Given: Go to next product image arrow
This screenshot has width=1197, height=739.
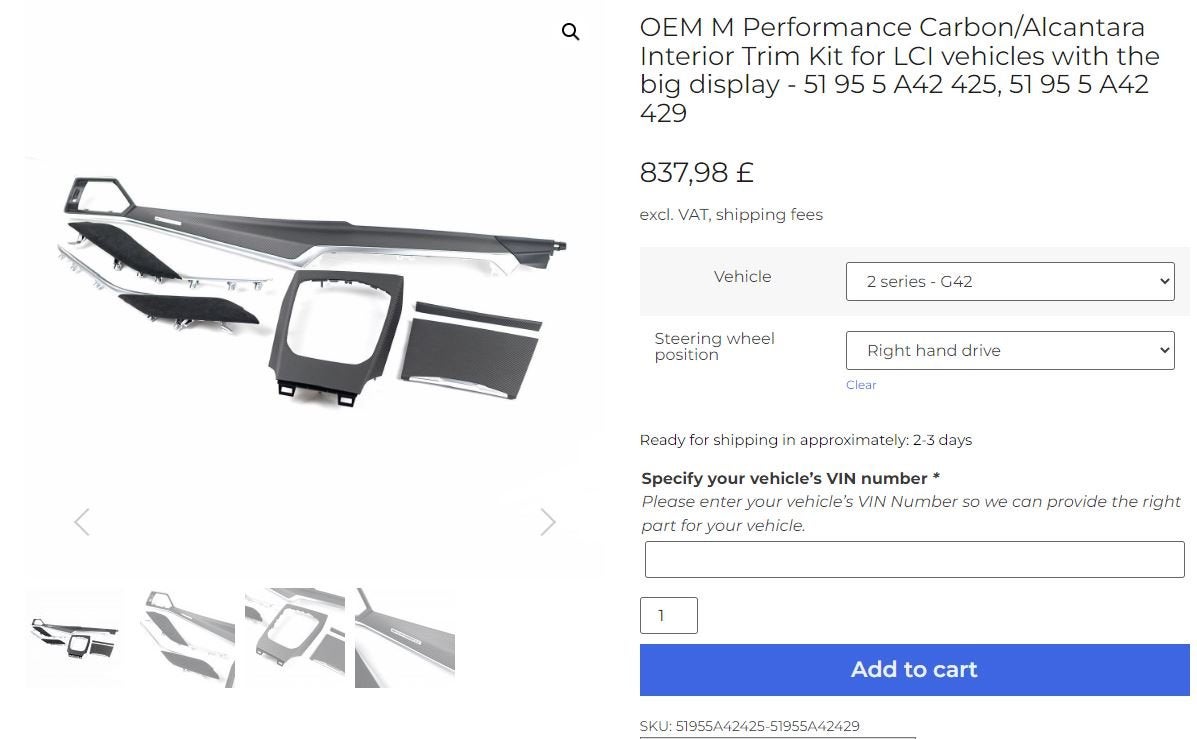Looking at the screenshot, I should [548, 522].
